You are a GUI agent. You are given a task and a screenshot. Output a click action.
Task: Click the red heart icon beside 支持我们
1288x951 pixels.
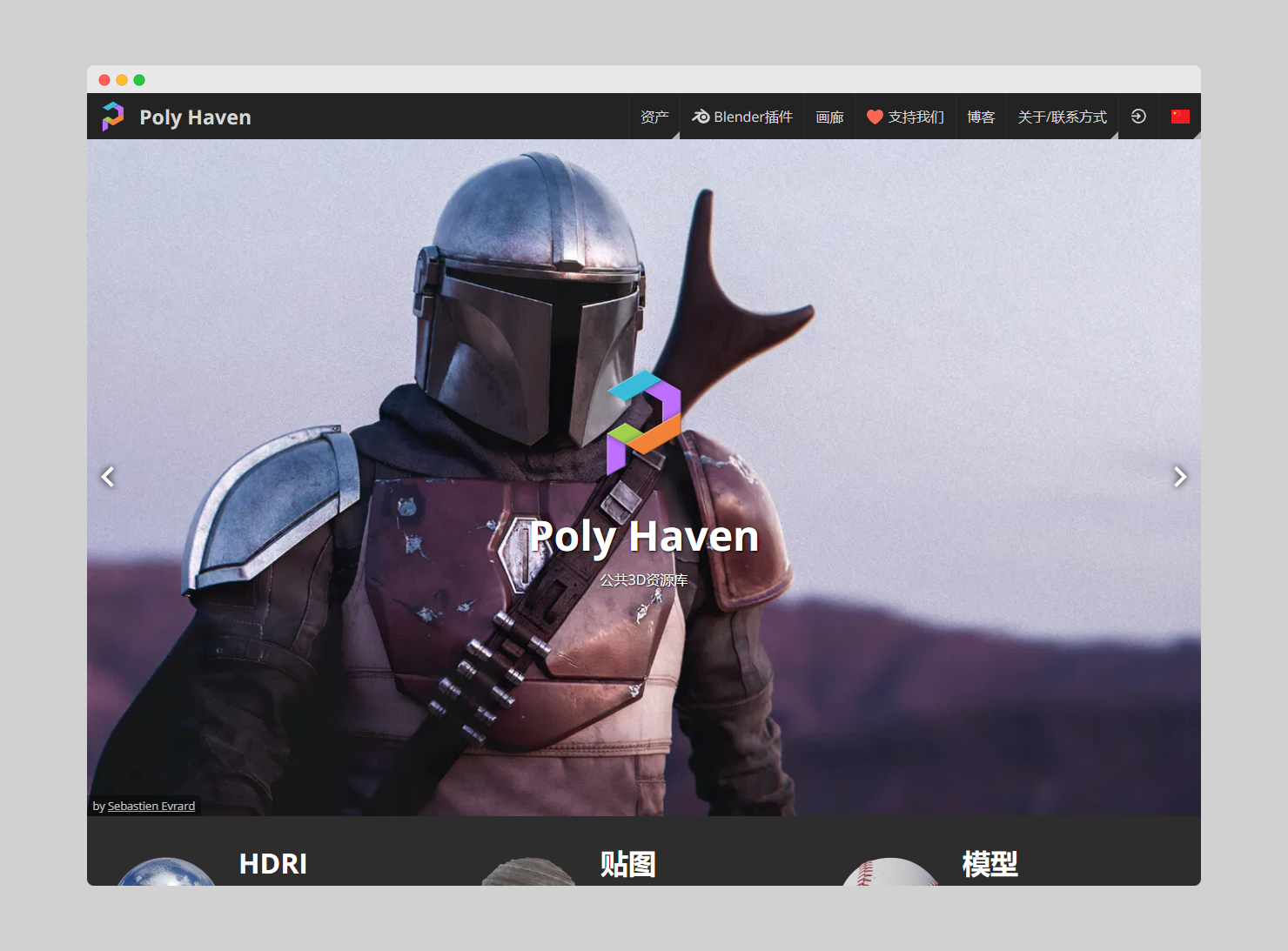[875, 117]
